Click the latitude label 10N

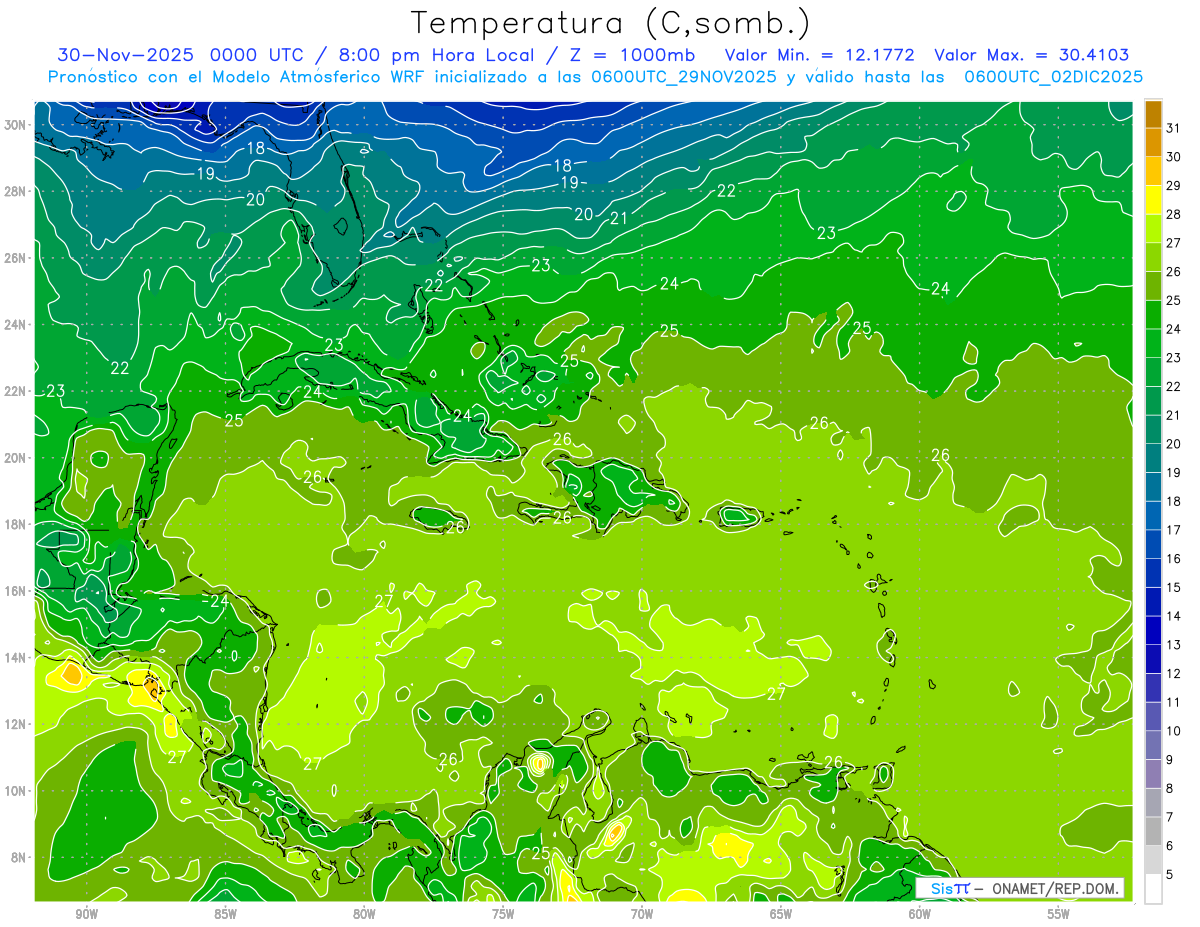tap(14, 790)
